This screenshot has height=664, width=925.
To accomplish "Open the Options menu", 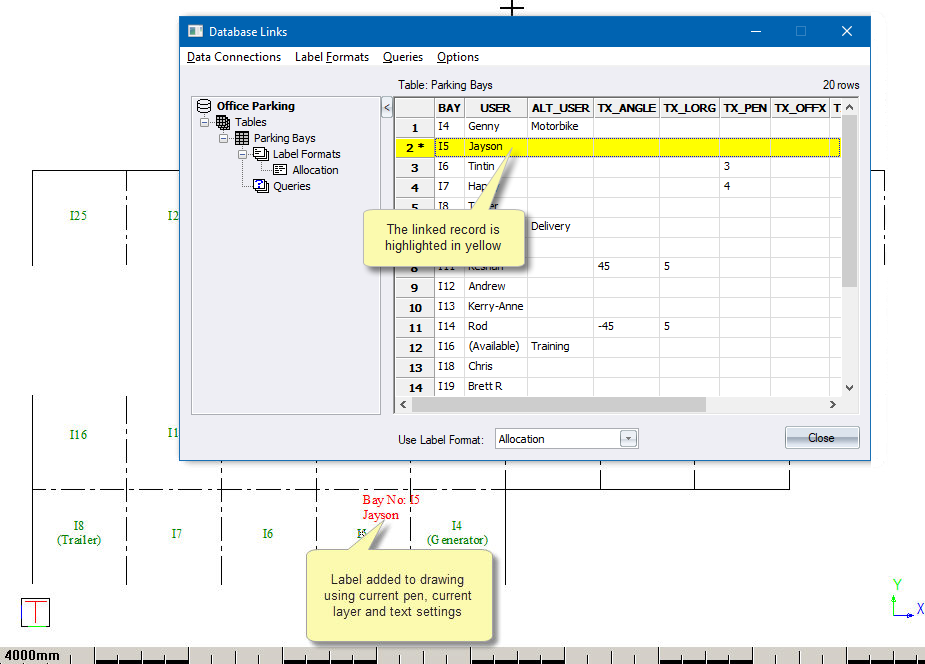I will tap(457, 57).
